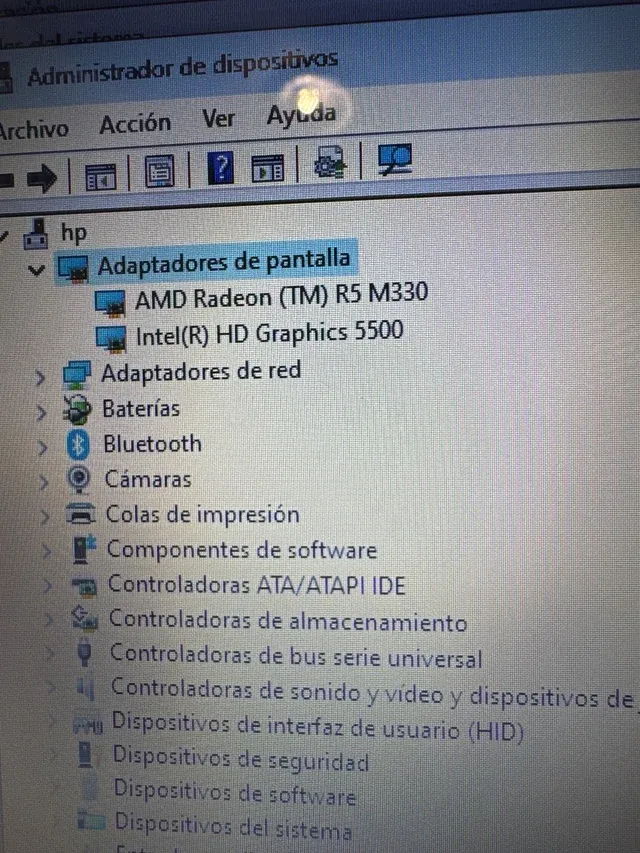This screenshot has height=853, width=640.
Task: Click the HID devices icon
Action: point(88,726)
